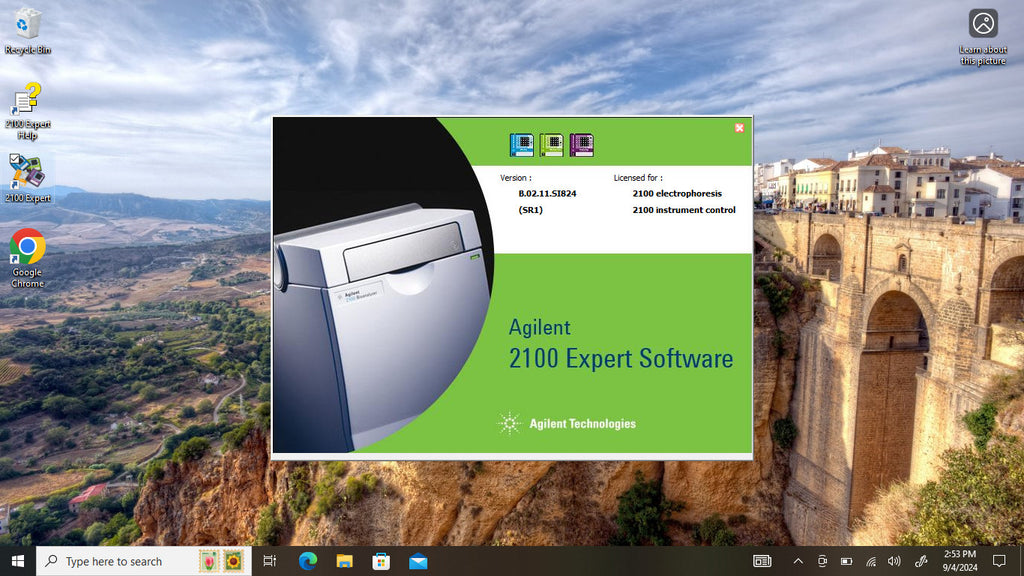Open the notification center

point(999,561)
